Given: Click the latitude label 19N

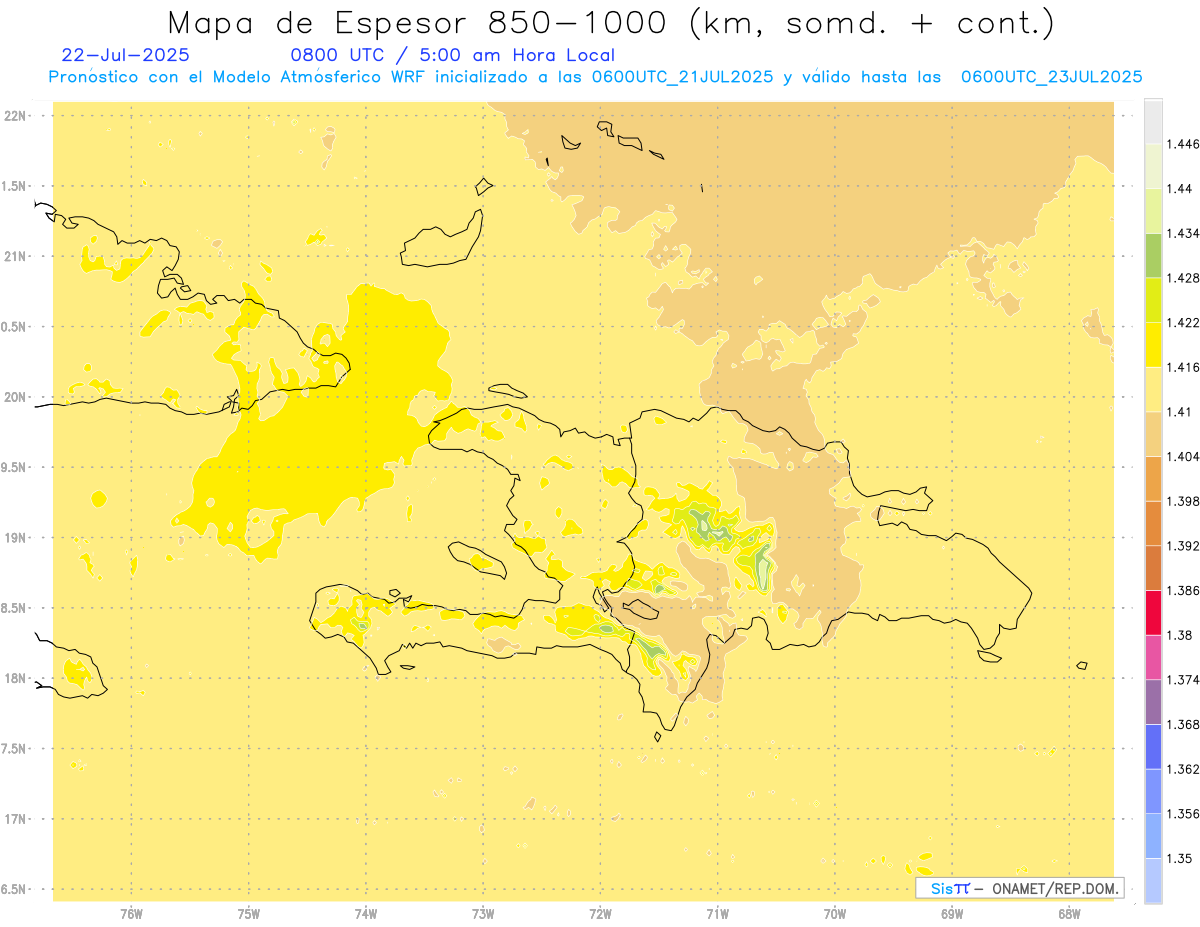Looking at the screenshot, I should click(15, 538).
